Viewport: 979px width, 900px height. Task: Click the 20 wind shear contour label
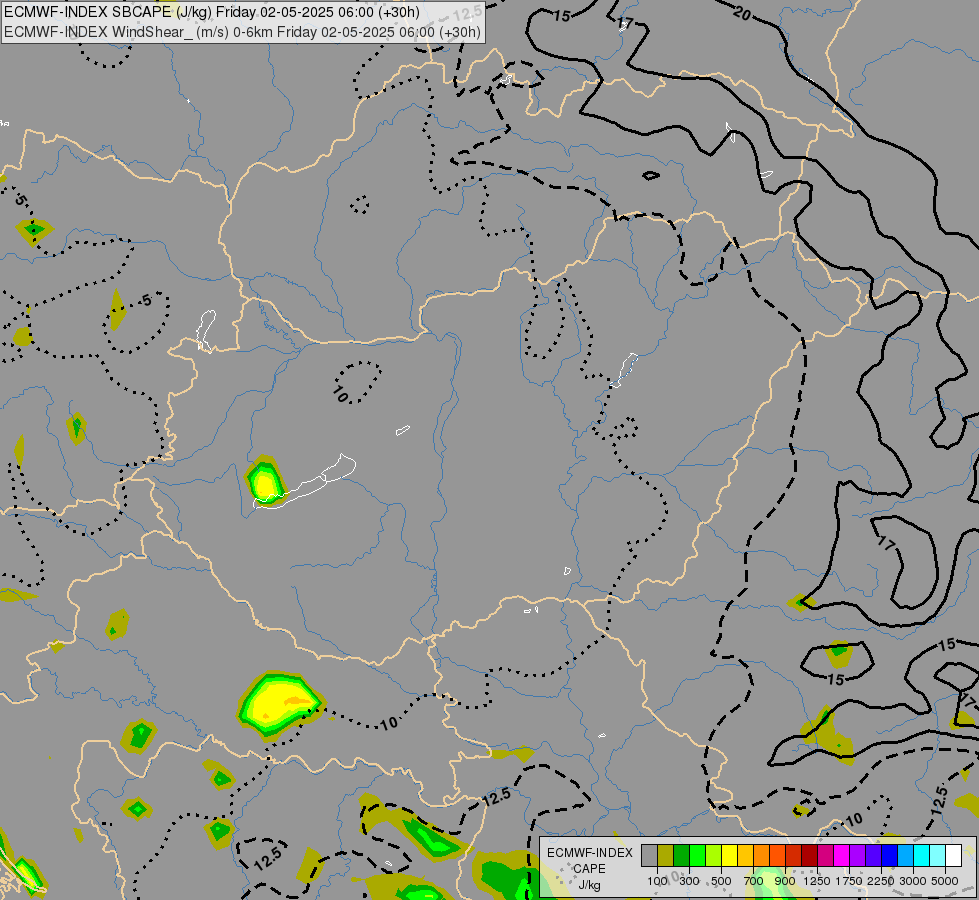pyautogui.click(x=741, y=12)
